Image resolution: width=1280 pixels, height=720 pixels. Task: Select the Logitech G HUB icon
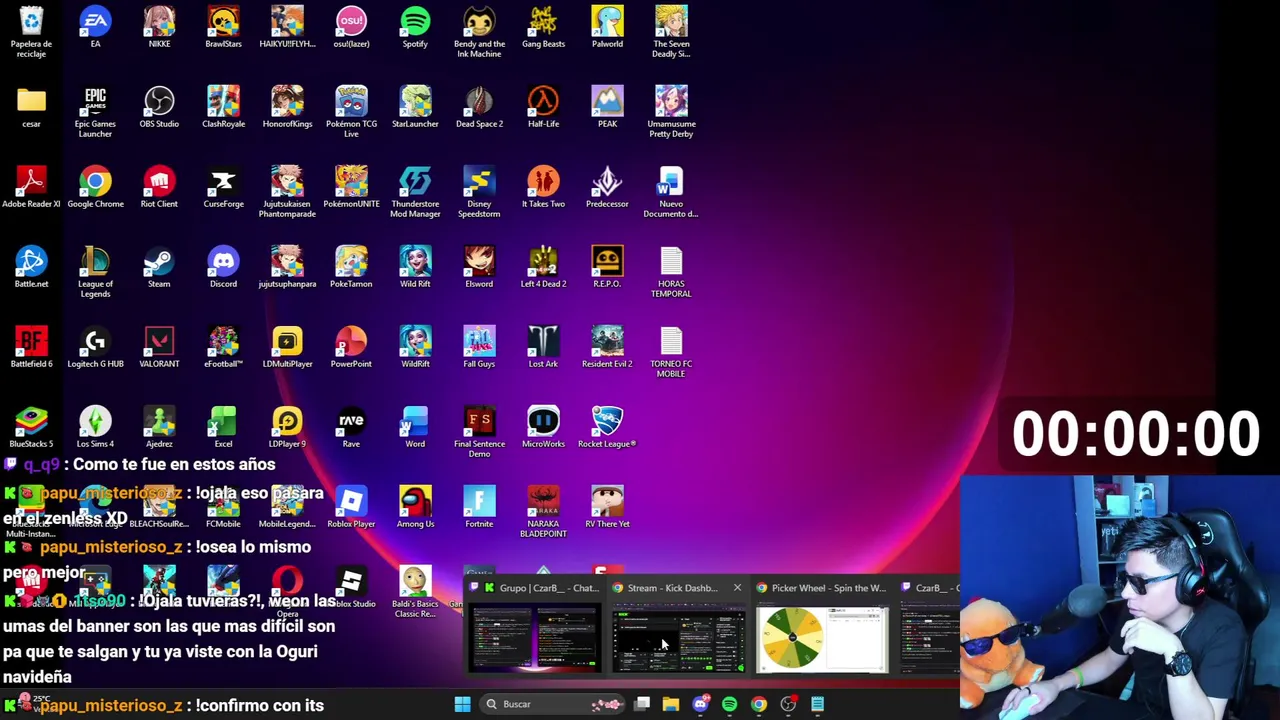point(95,347)
